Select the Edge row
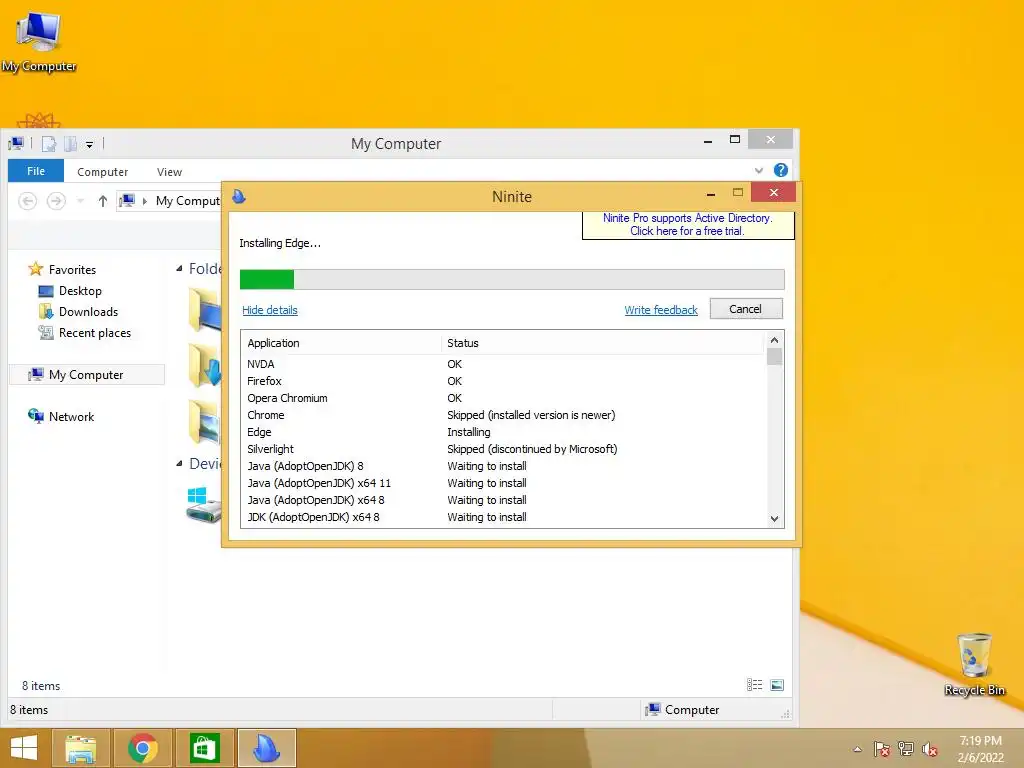 click(x=503, y=432)
